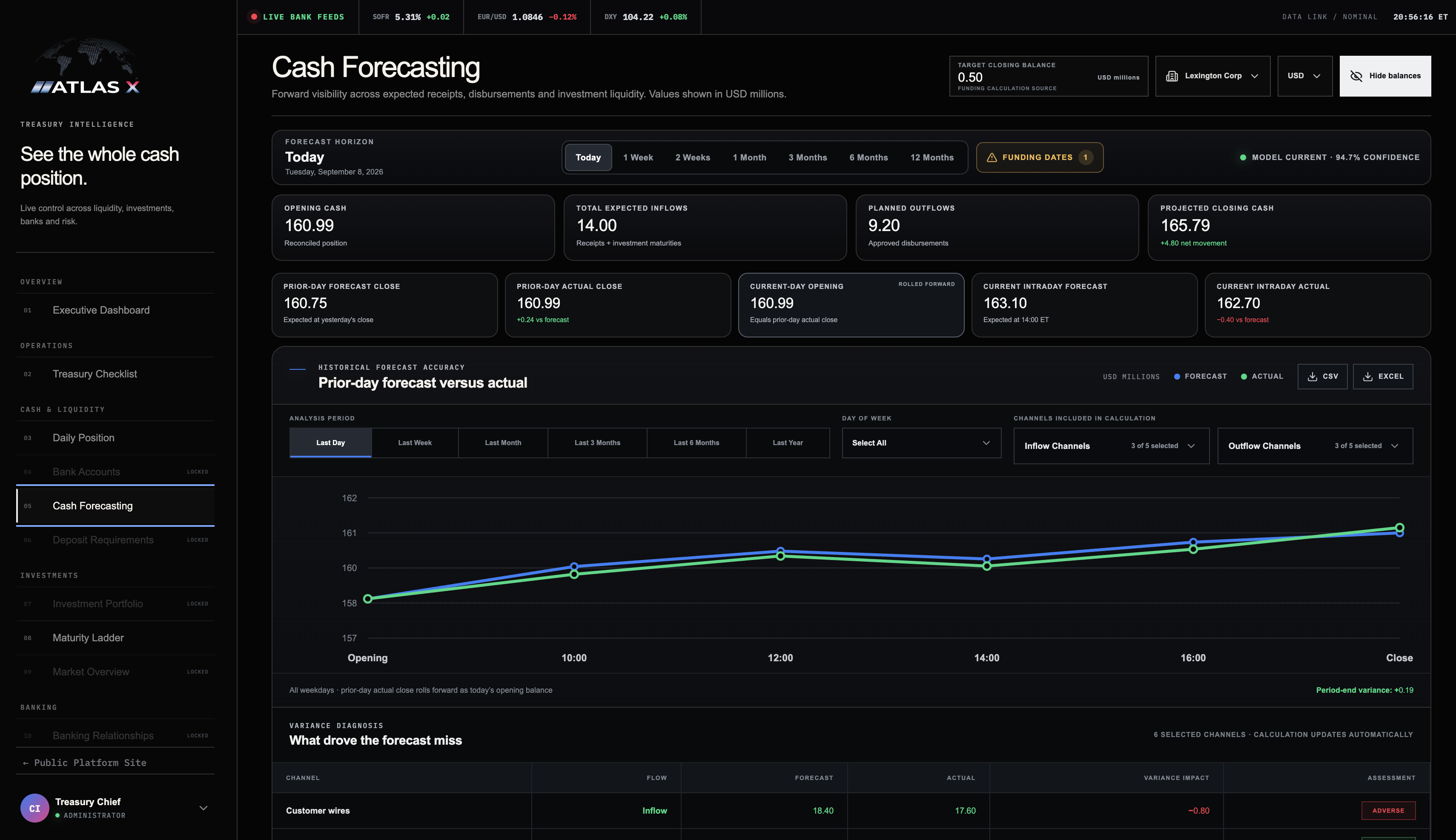Select the 3 Months forecast horizon
The height and width of the screenshot is (840, 1456).
click(x=807, y=157)
